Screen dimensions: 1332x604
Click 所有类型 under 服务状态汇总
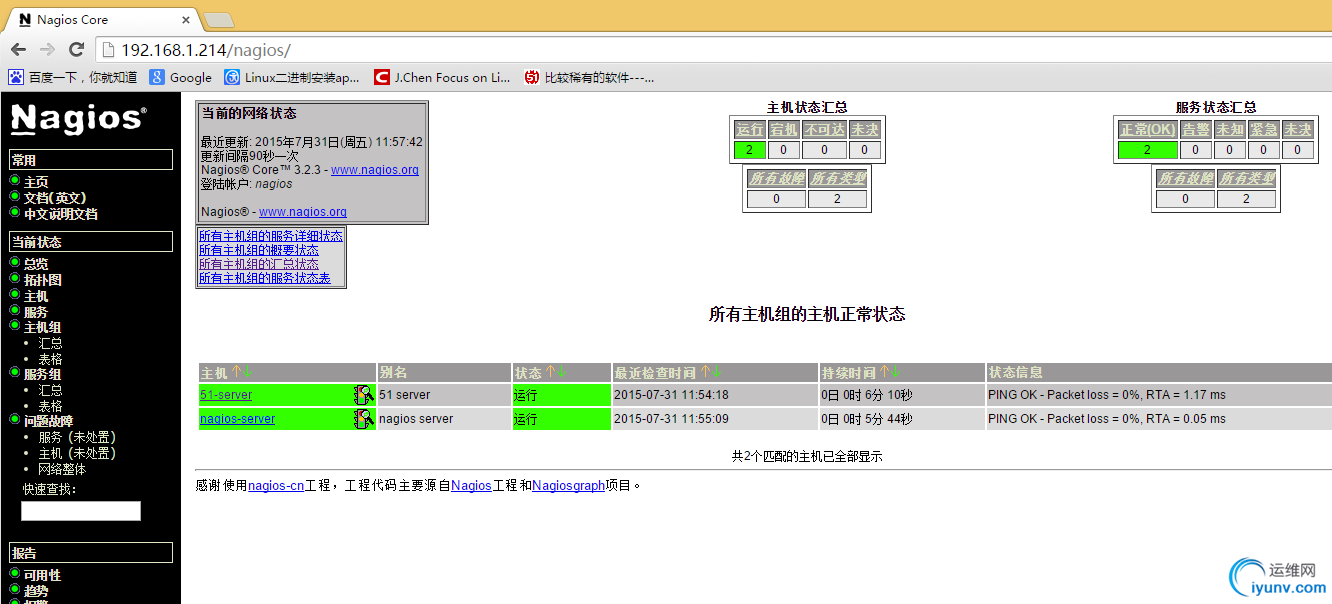coord(1246,178)
